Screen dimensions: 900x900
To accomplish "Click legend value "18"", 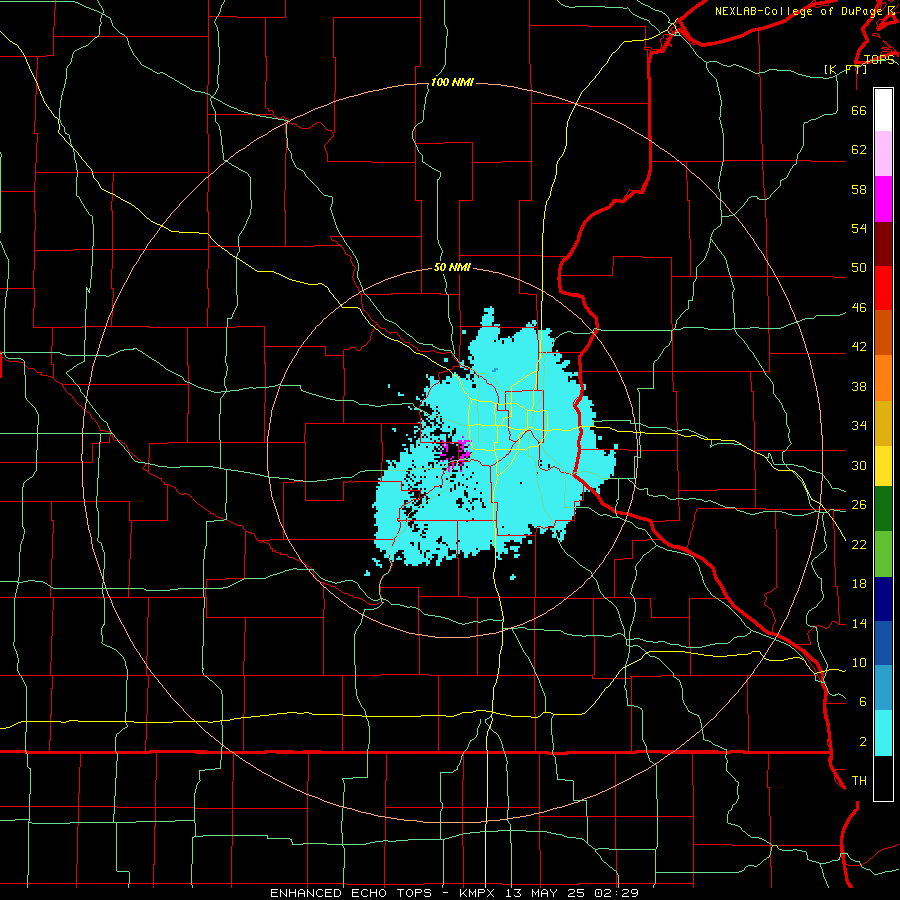I will coord(859,584).
